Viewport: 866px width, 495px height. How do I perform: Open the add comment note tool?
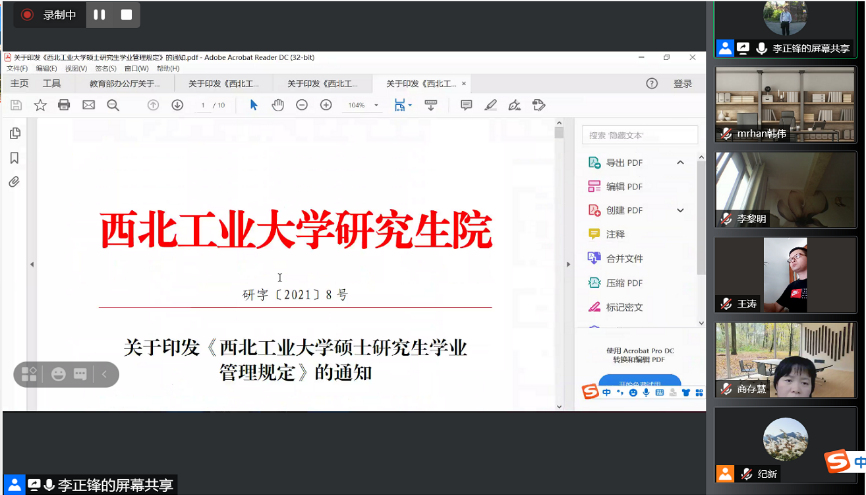pos(466,105)
